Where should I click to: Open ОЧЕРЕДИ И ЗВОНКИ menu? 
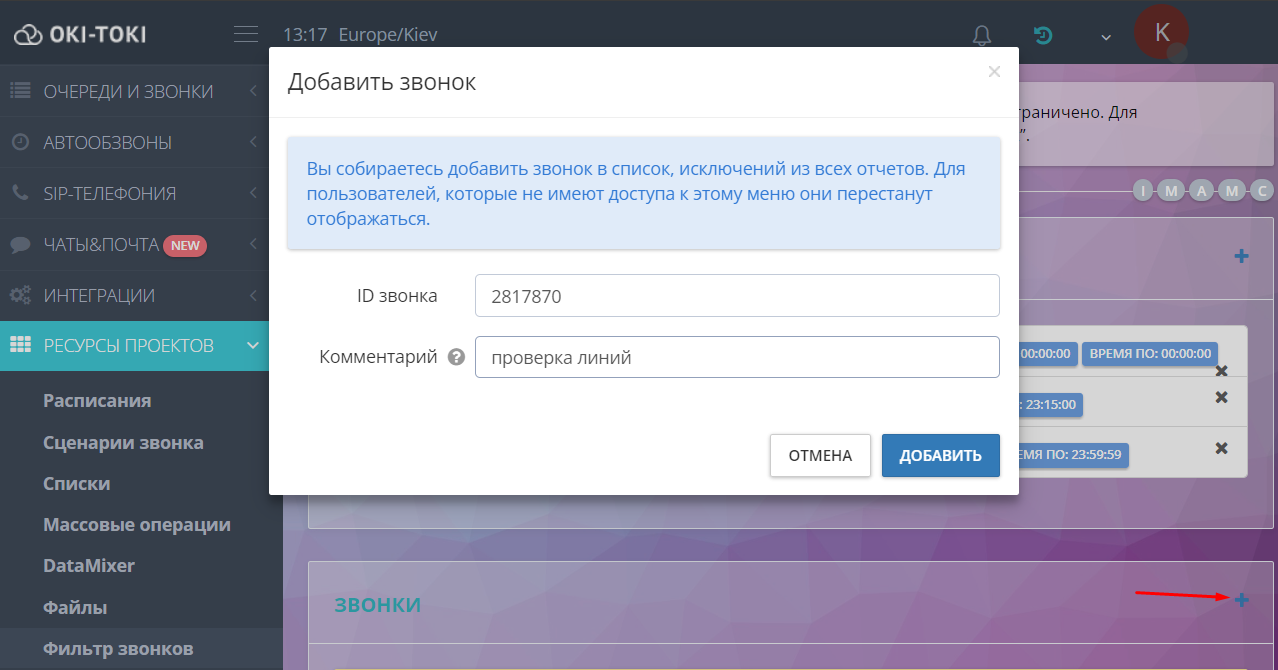point(134,91)
